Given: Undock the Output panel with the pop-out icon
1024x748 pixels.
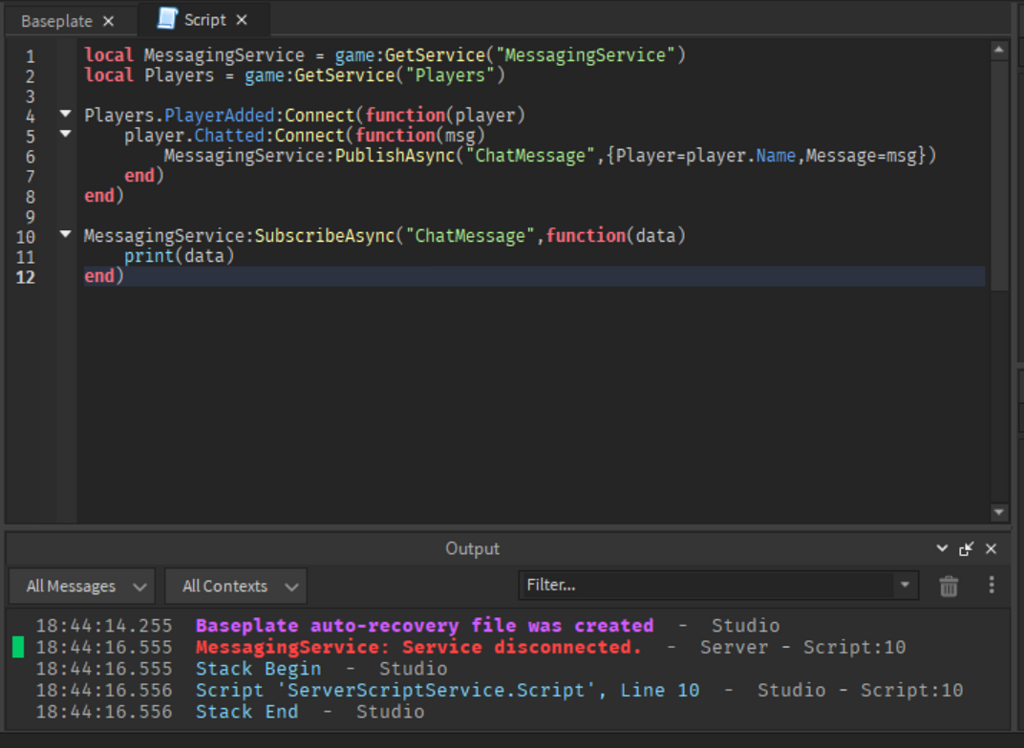Looking at the screenshot, I should [966, 549].
